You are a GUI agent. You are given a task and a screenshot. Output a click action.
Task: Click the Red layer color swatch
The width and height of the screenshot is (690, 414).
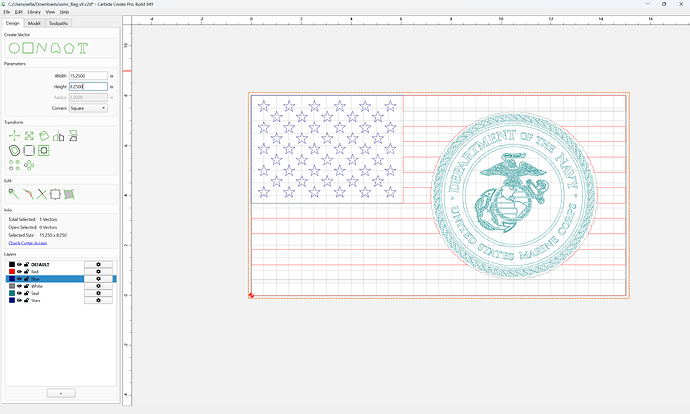pyautogui.click(x=12, y=271)
